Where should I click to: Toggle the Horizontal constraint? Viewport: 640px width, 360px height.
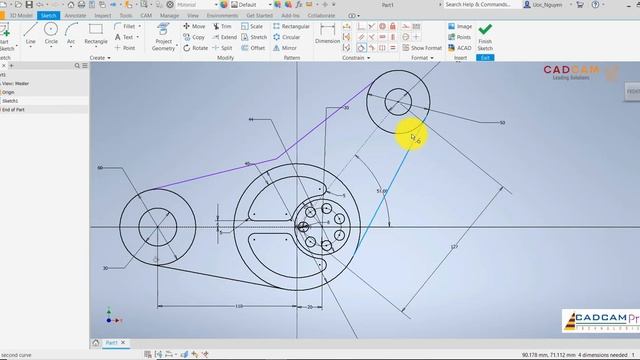coord(382,37)
